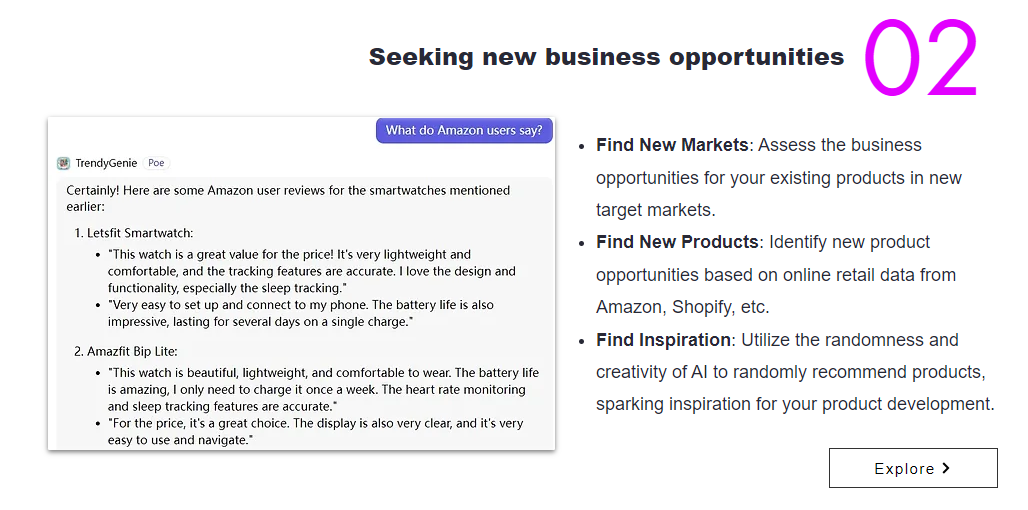Click the TrendyGenie bot avatar icon
This screenshot has width=1028, height=510.
(64, 163)
